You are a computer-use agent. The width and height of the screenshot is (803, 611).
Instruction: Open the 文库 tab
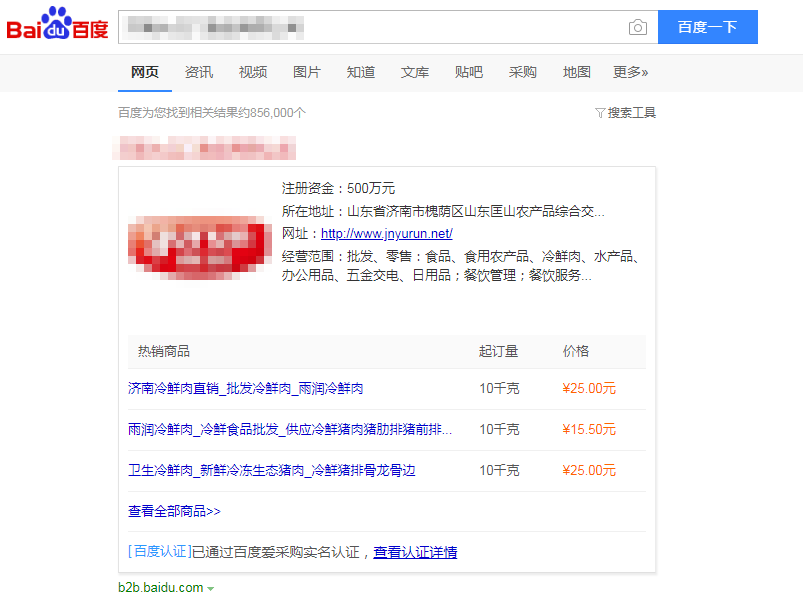(415, 72)
